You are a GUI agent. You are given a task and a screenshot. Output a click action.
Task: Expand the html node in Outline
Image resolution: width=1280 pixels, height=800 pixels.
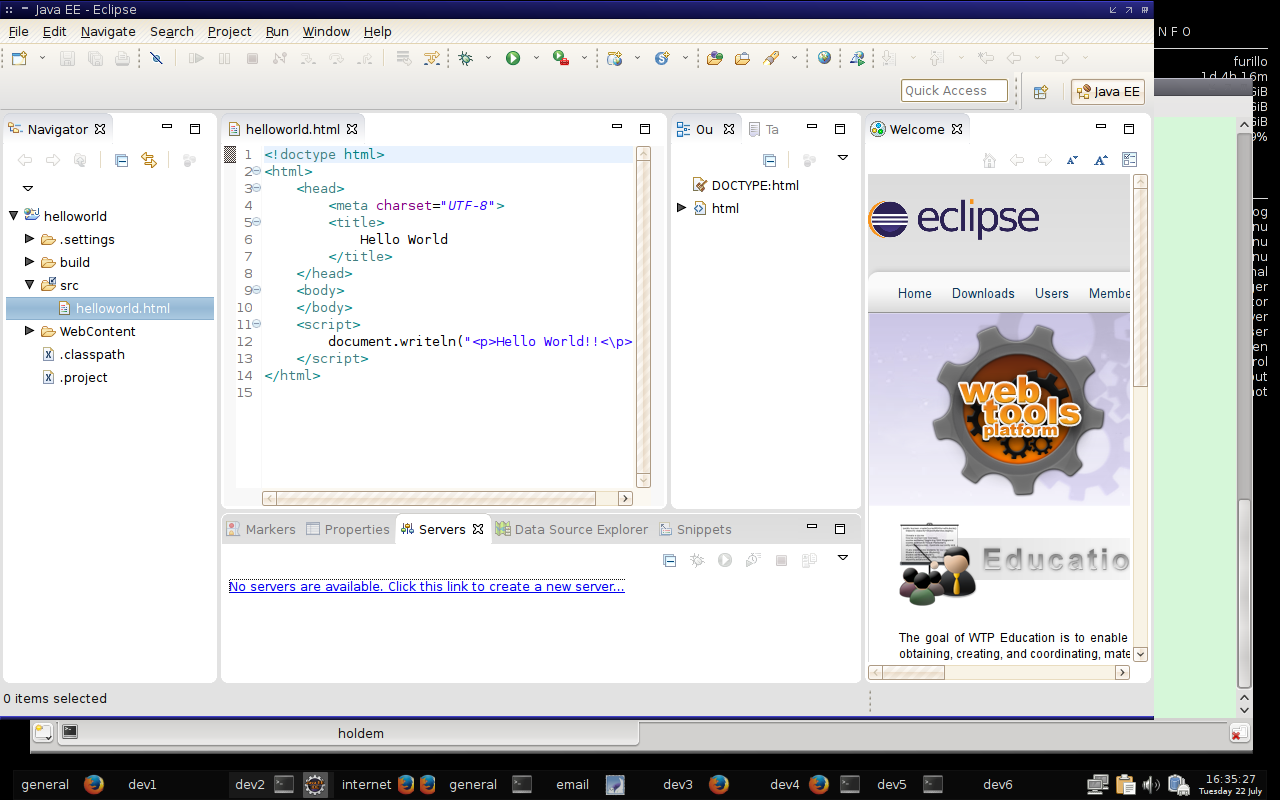[x=682, y=207]
